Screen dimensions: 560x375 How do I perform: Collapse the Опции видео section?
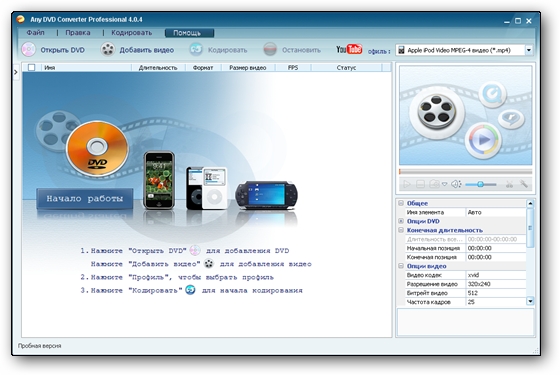[401, 266]
